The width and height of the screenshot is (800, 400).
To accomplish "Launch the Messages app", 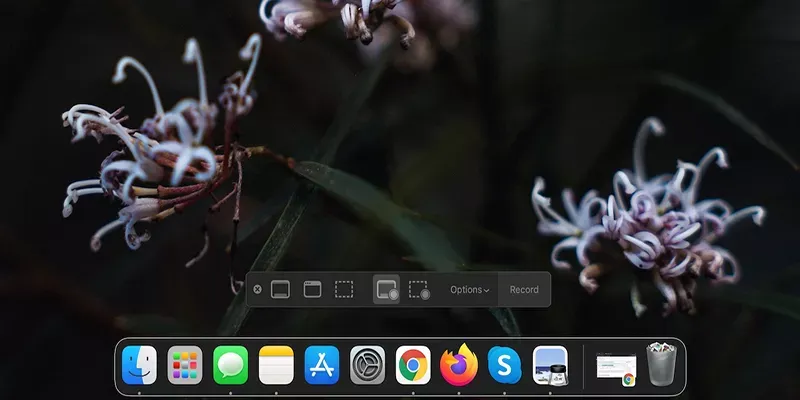I will coord(231,365).
